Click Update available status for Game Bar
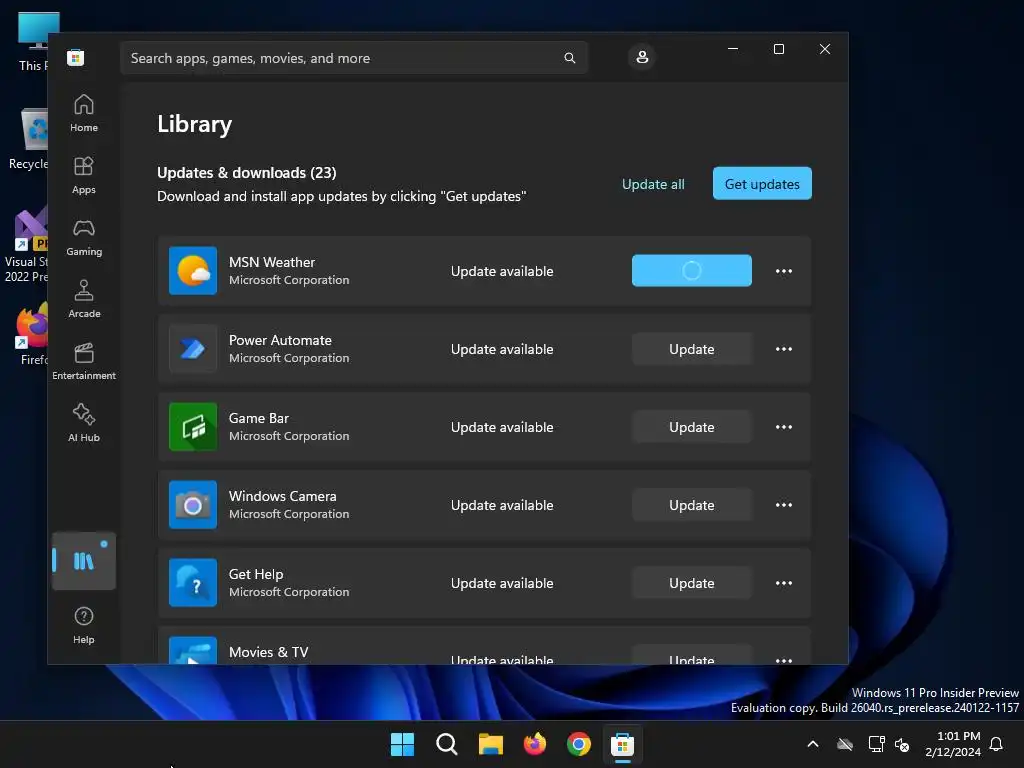Screen dimensions: 1024x768 (x=502, y=427)
